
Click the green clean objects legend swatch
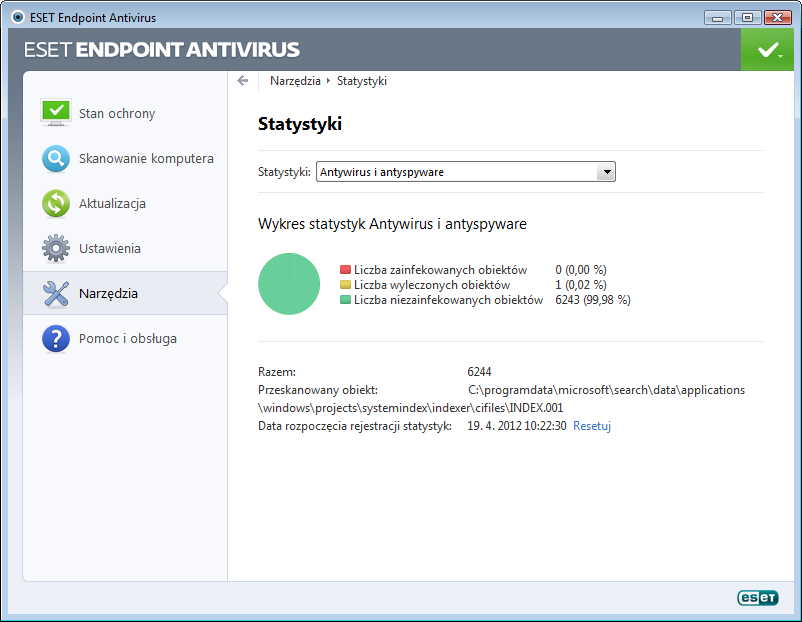(x=345, y=300)
